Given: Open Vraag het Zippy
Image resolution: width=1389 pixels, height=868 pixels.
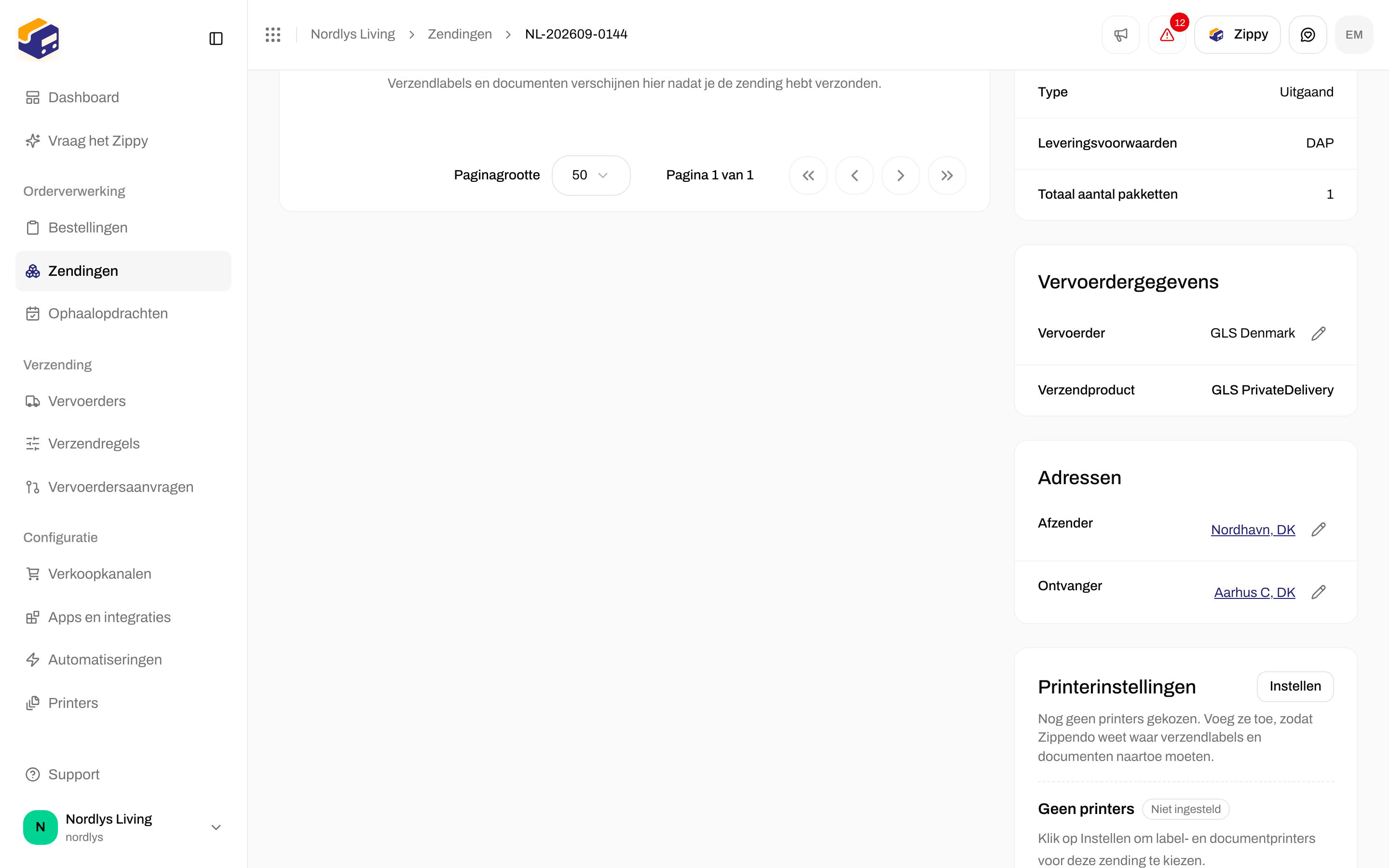Looking at the screenshot, I should 123,141.
